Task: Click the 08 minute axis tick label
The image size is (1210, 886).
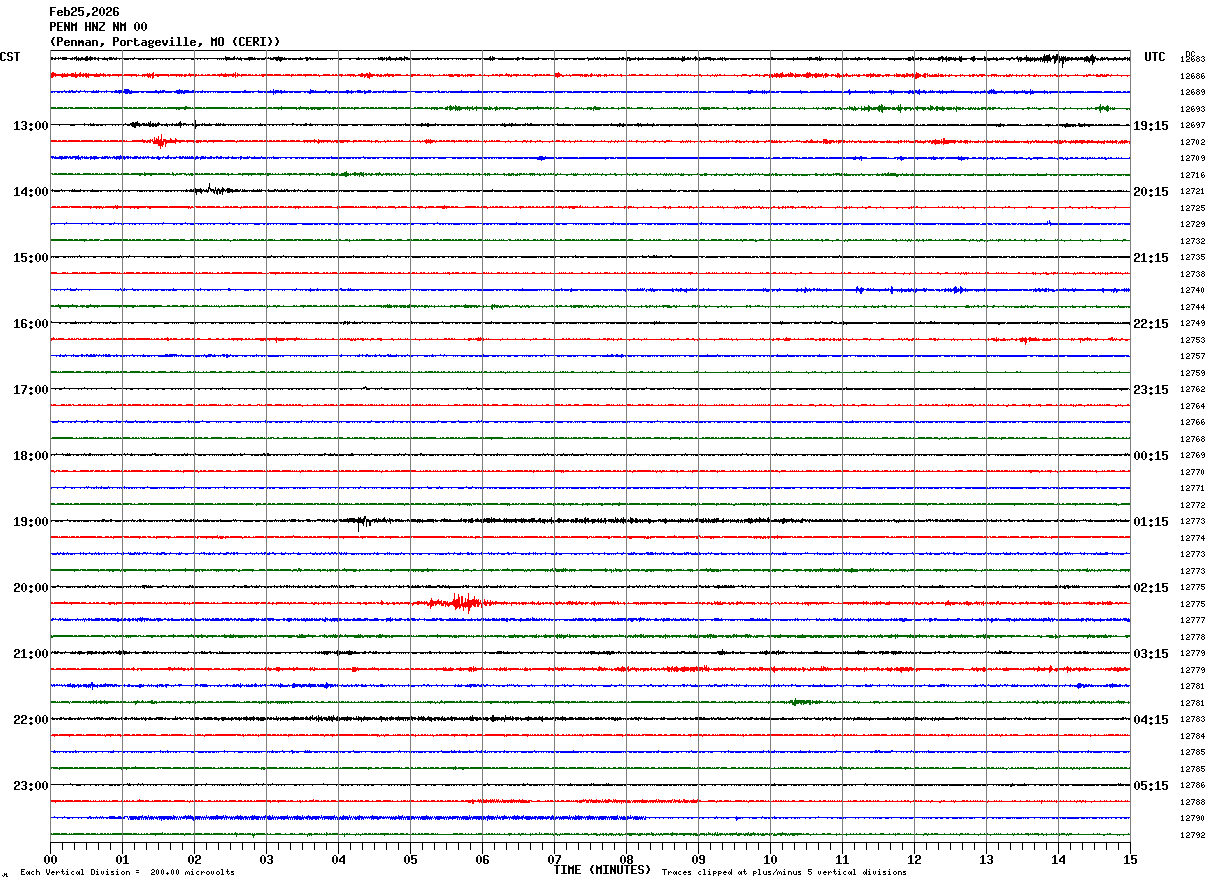Action: click(x=626, y=859)
